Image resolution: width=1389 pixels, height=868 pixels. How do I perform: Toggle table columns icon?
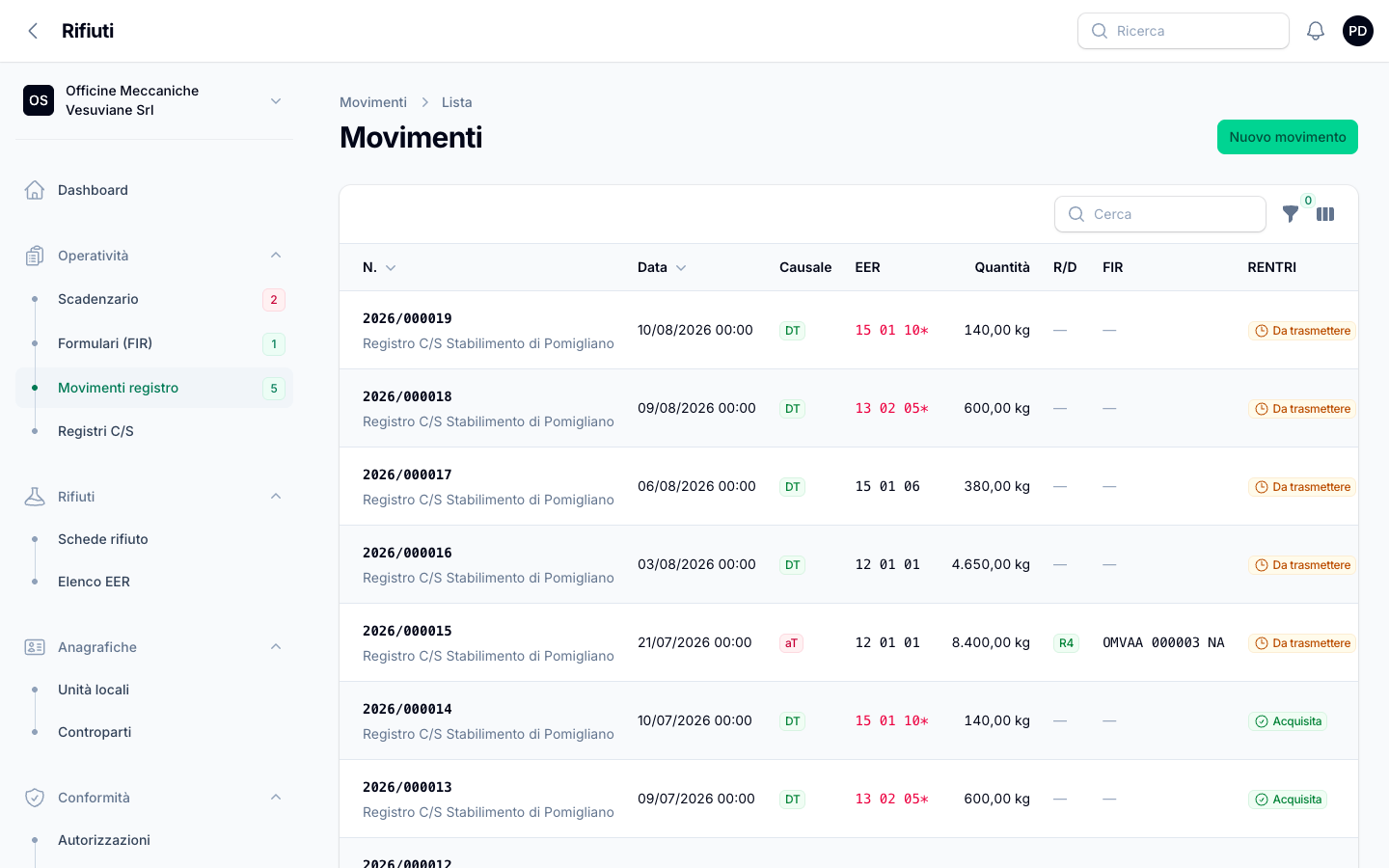(x=1325, y=214)
